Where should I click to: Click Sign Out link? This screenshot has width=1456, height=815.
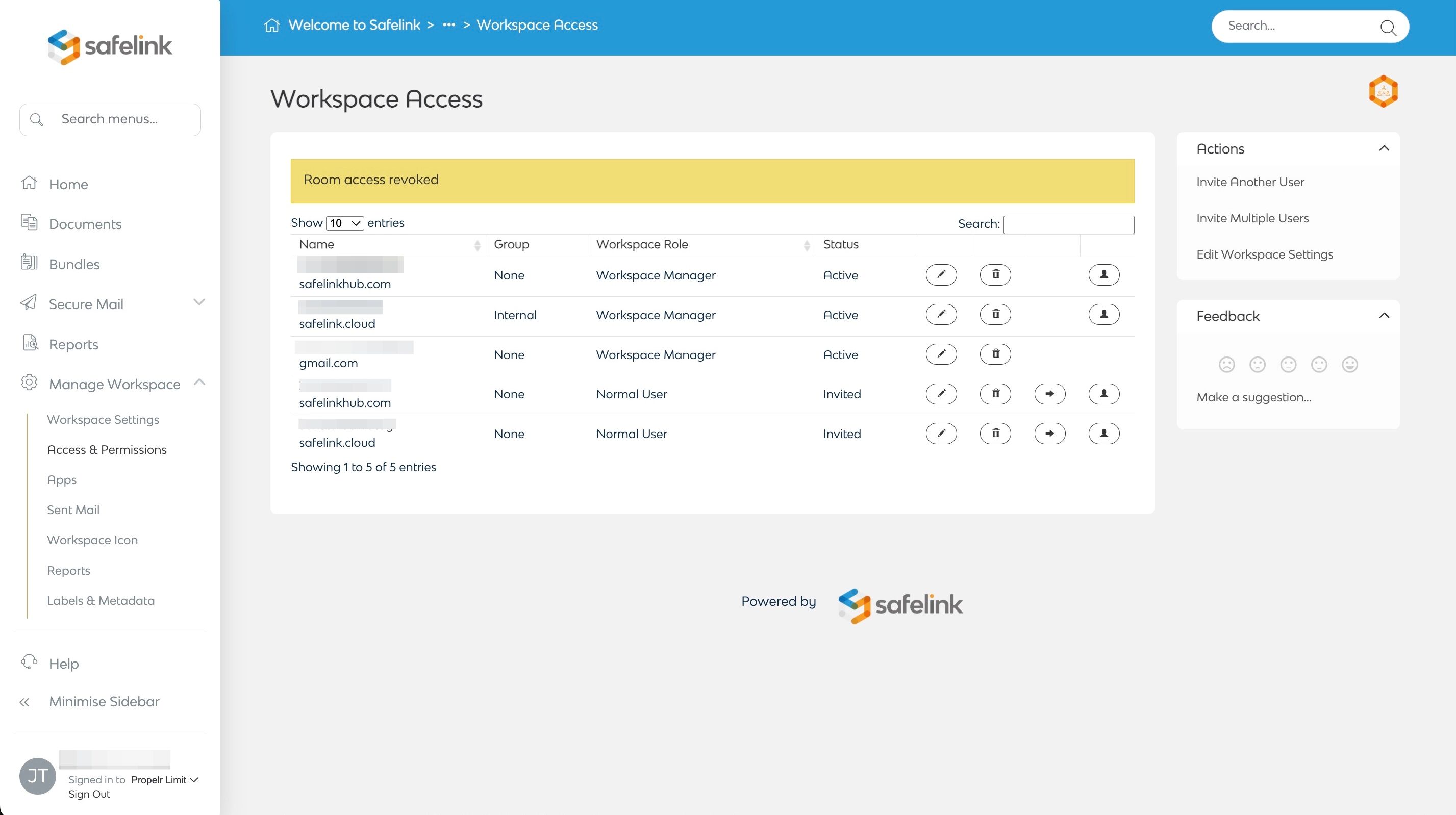[x=89, y=794]
